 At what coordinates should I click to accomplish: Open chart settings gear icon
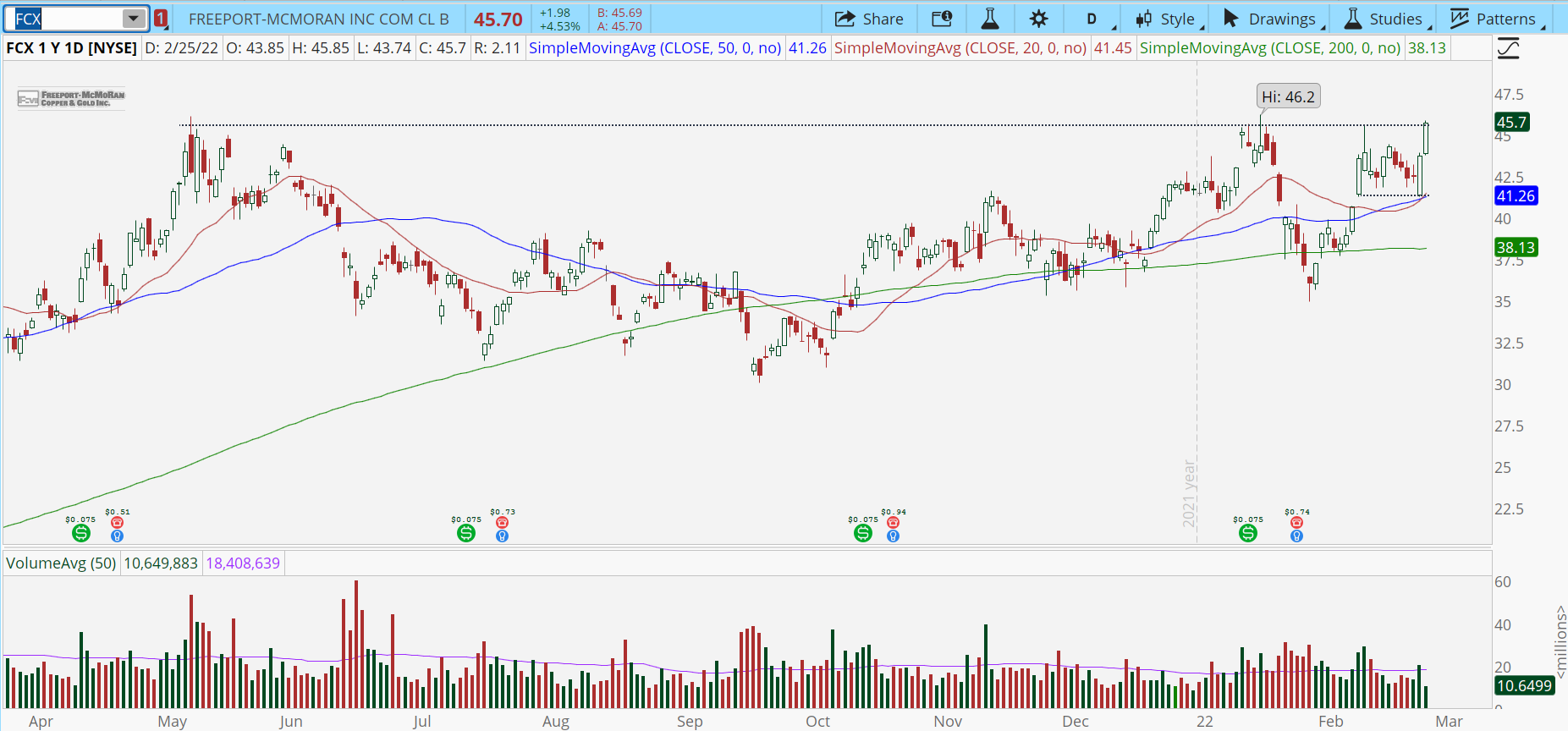(x=1038, y=19)
